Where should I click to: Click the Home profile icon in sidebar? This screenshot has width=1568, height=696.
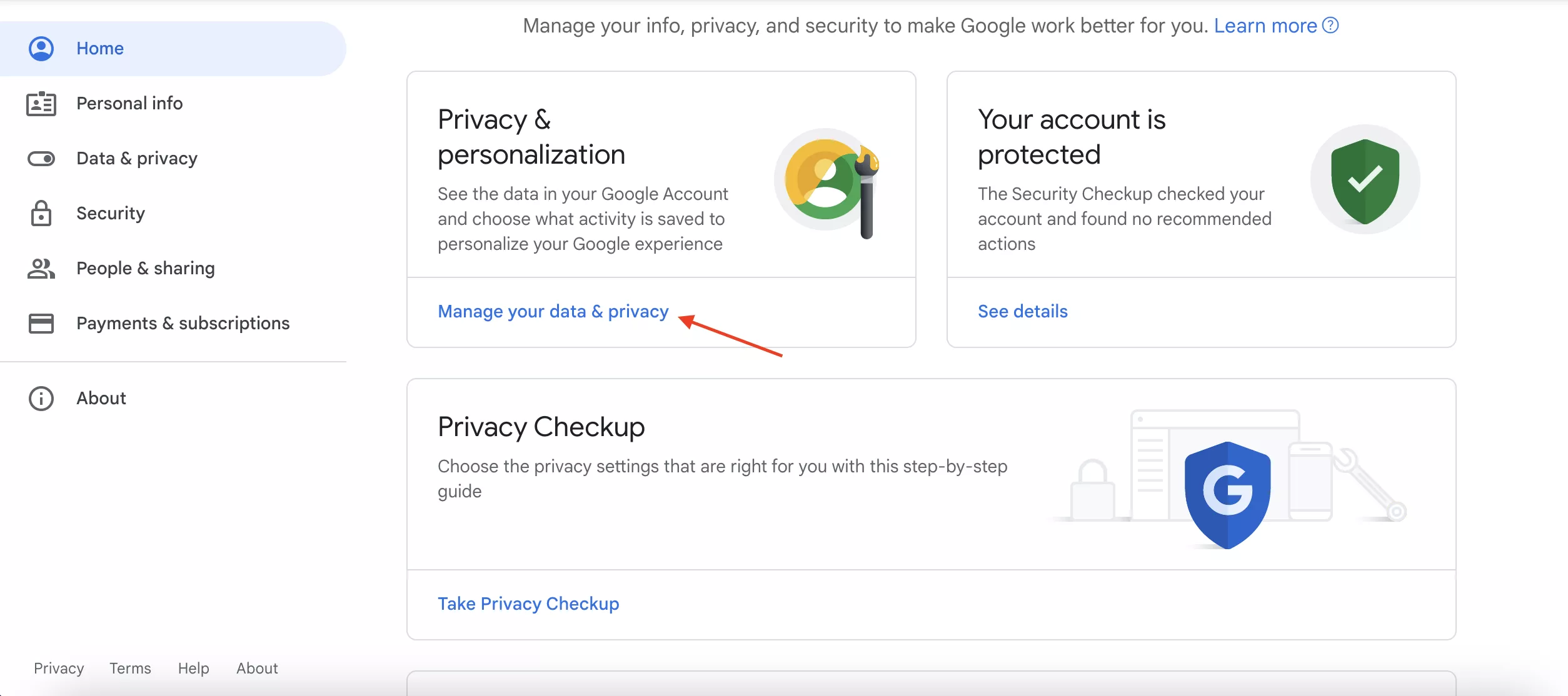41,49
